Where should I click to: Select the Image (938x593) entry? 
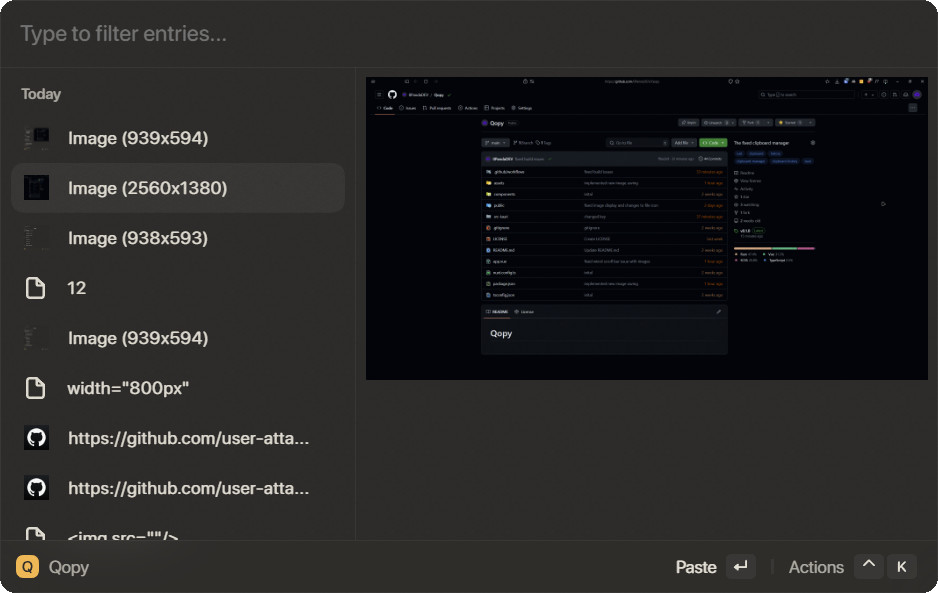tap(178, 238)
